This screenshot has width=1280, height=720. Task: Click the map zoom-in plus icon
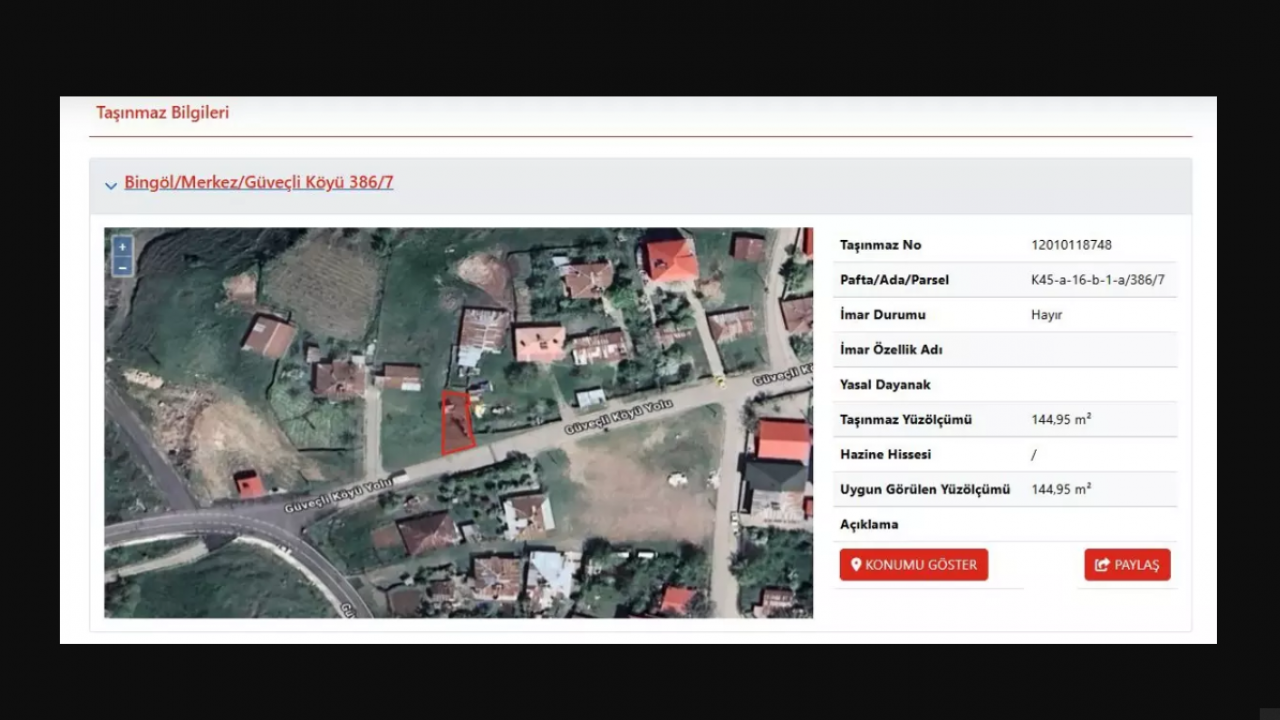click(121, 245)
